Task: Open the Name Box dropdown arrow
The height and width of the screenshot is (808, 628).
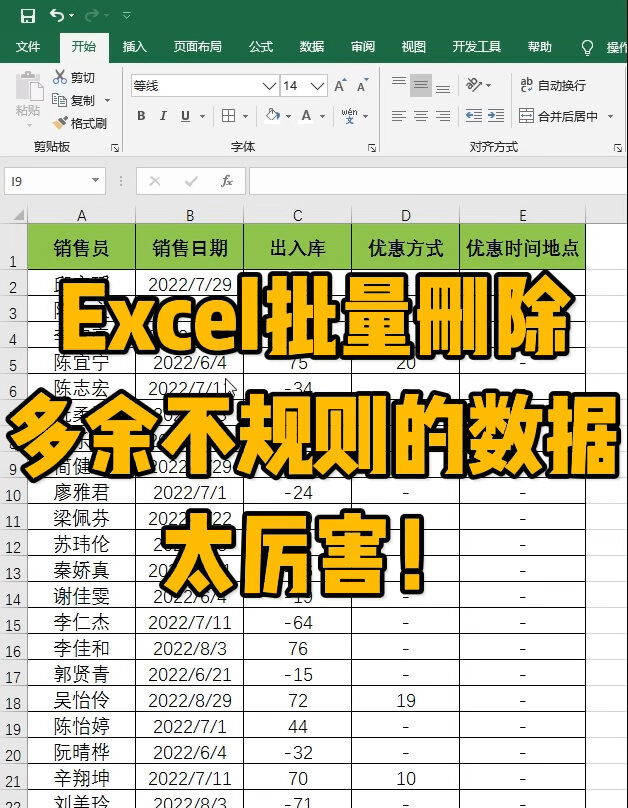Action: (95, 180)
